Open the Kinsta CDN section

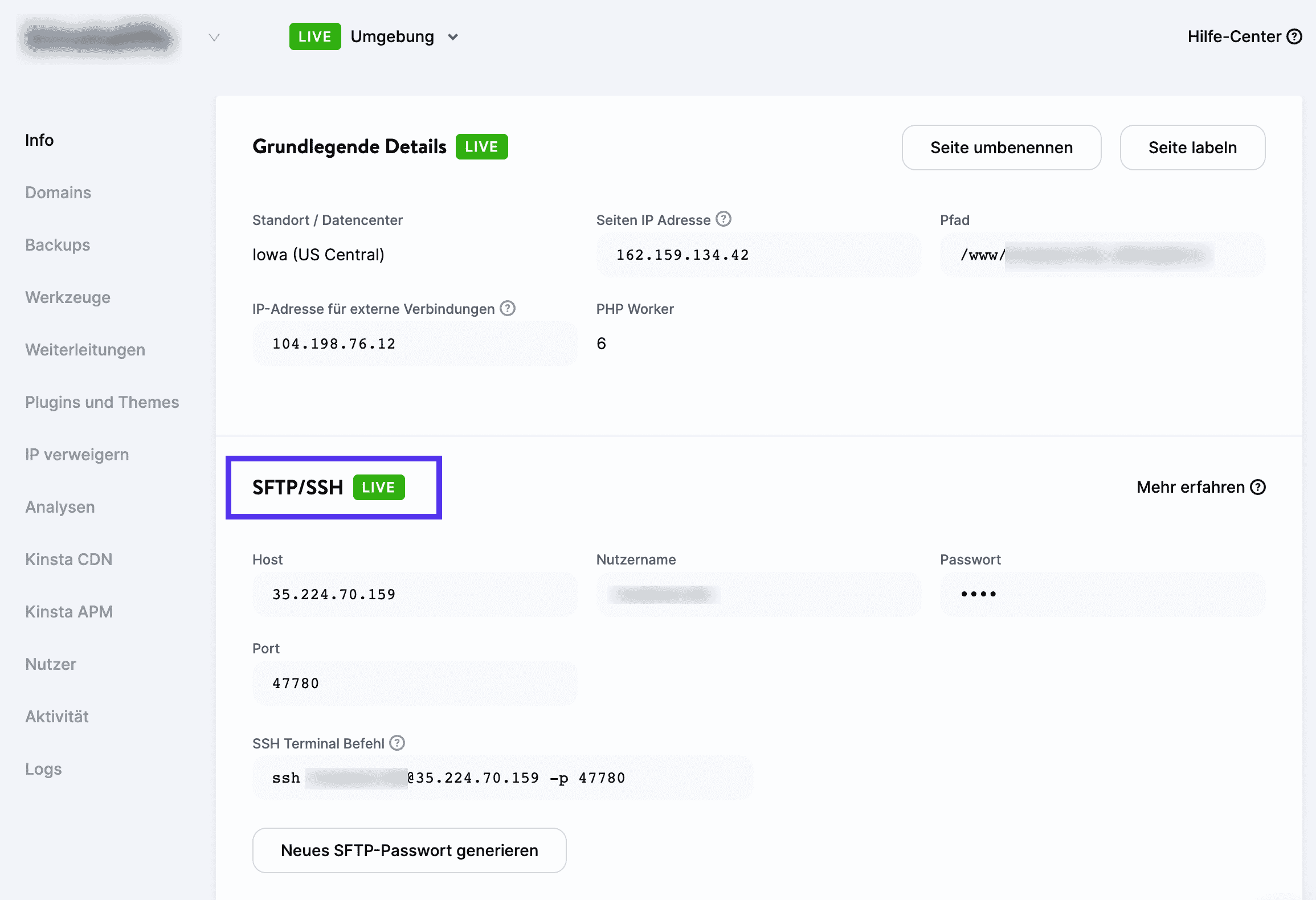68,559
